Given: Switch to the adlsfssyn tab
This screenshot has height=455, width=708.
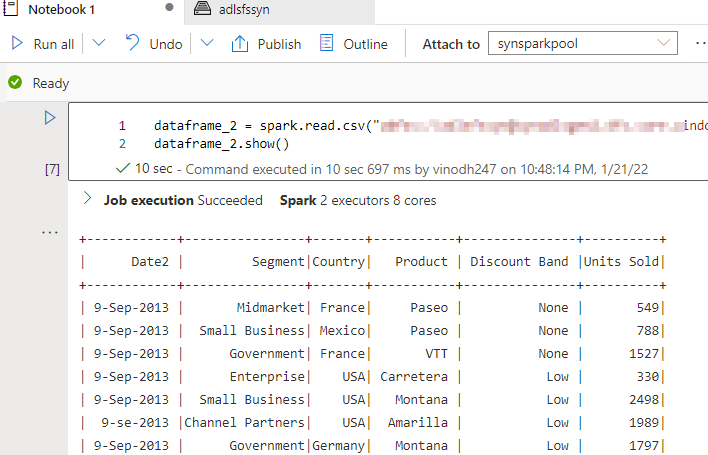Looking at the screenshot, I should [244, 10].
